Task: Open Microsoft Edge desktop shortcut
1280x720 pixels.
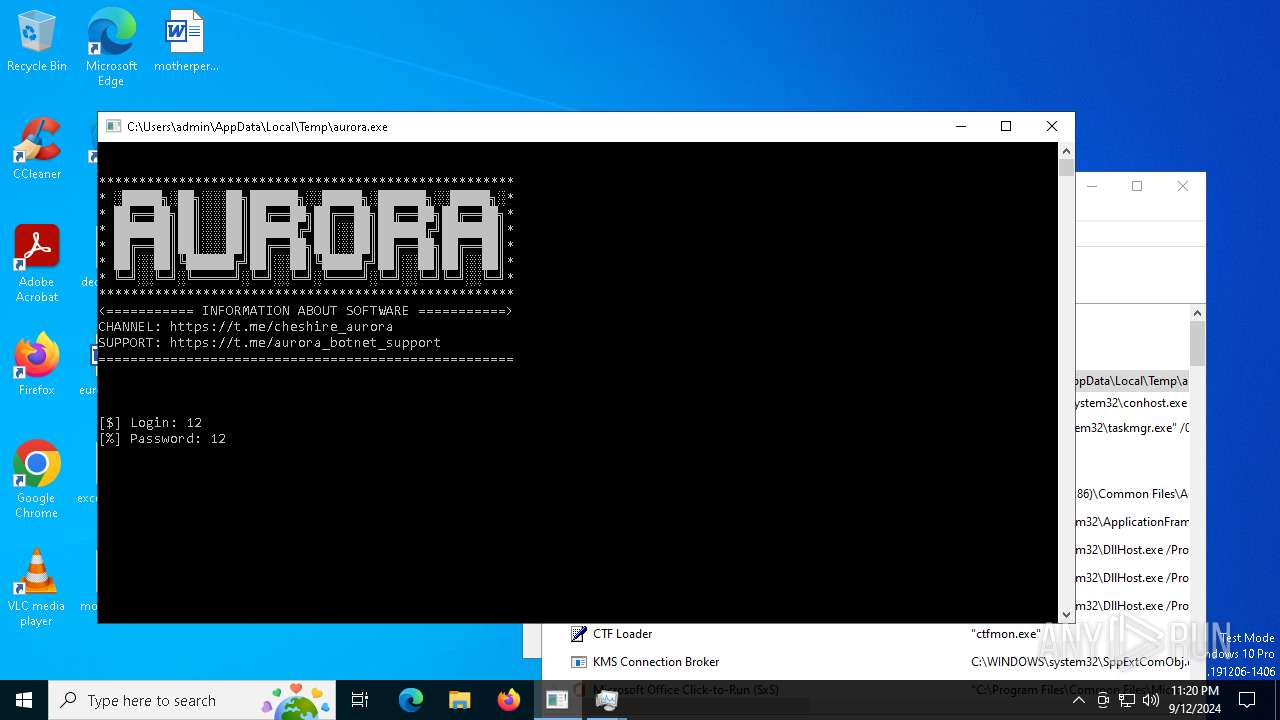Action: click(x=111, y=47)
